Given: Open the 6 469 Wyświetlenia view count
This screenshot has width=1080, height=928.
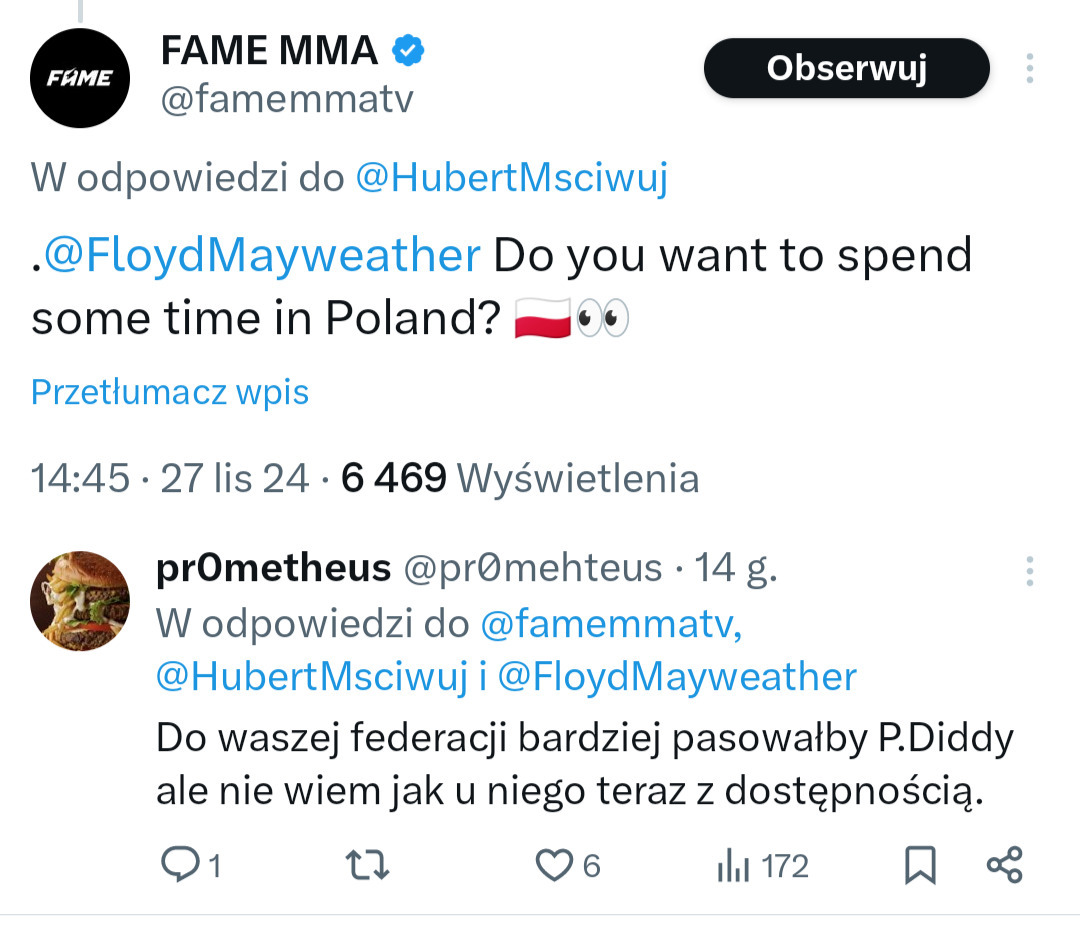Looking at the screenshot, I should click(x=520, y=478).
